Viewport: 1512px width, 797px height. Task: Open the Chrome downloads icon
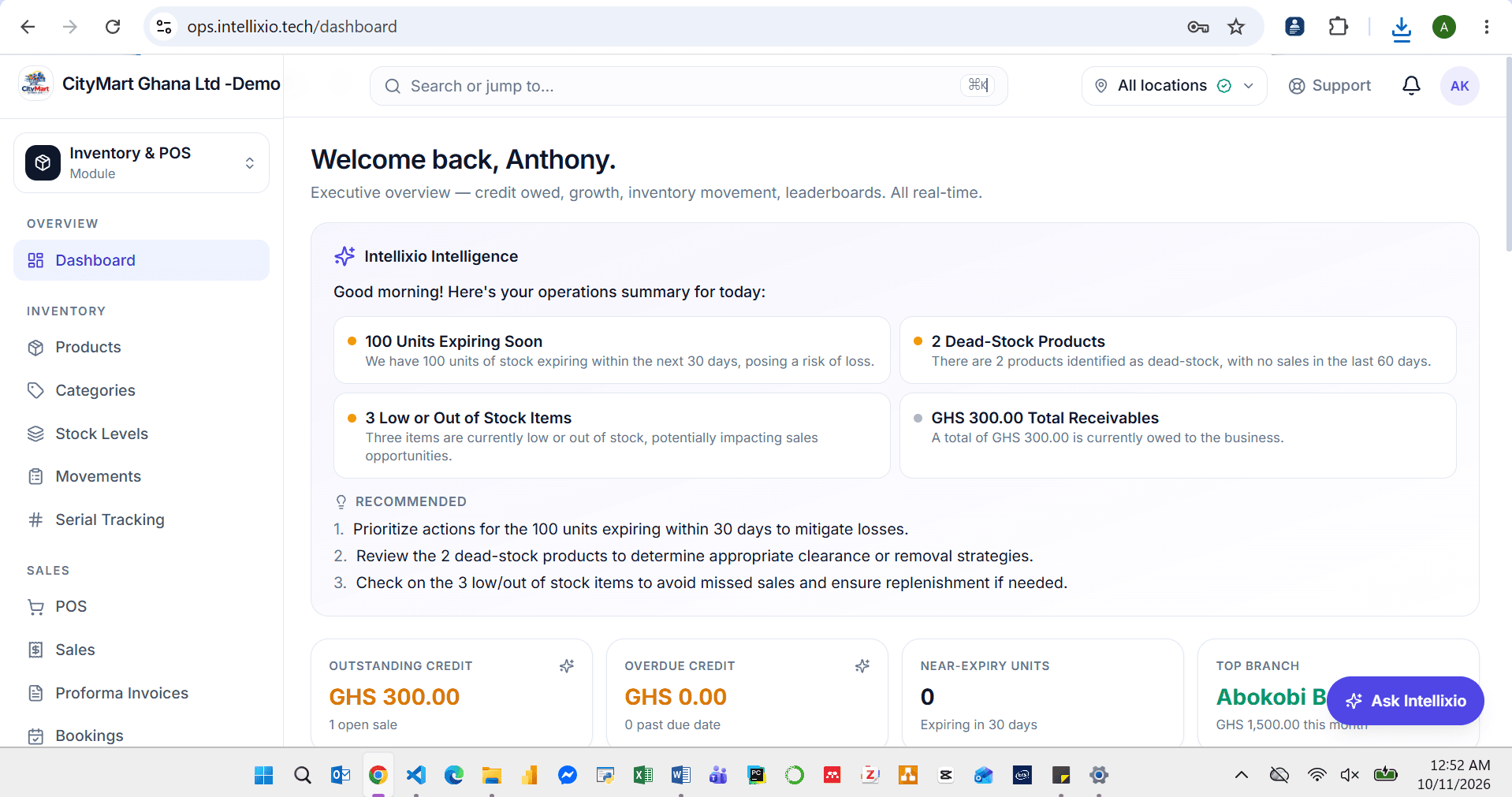tap(1401, 28)
